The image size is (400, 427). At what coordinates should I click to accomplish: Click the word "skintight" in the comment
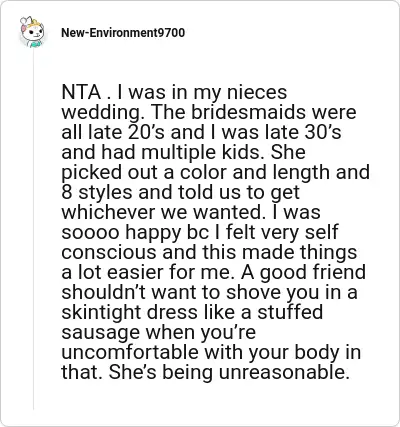click(101, 312)
